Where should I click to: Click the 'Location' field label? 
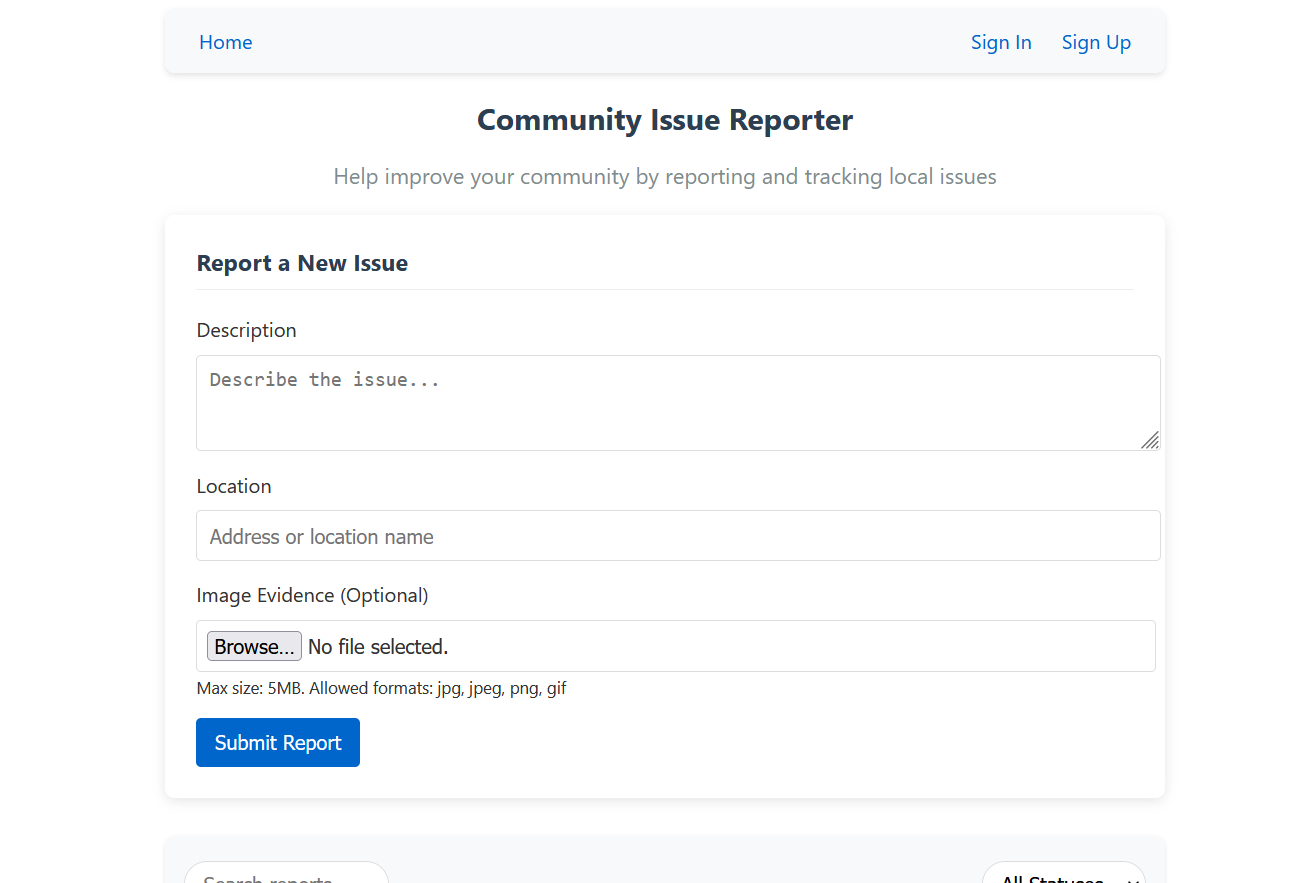[x=234, y=486]
